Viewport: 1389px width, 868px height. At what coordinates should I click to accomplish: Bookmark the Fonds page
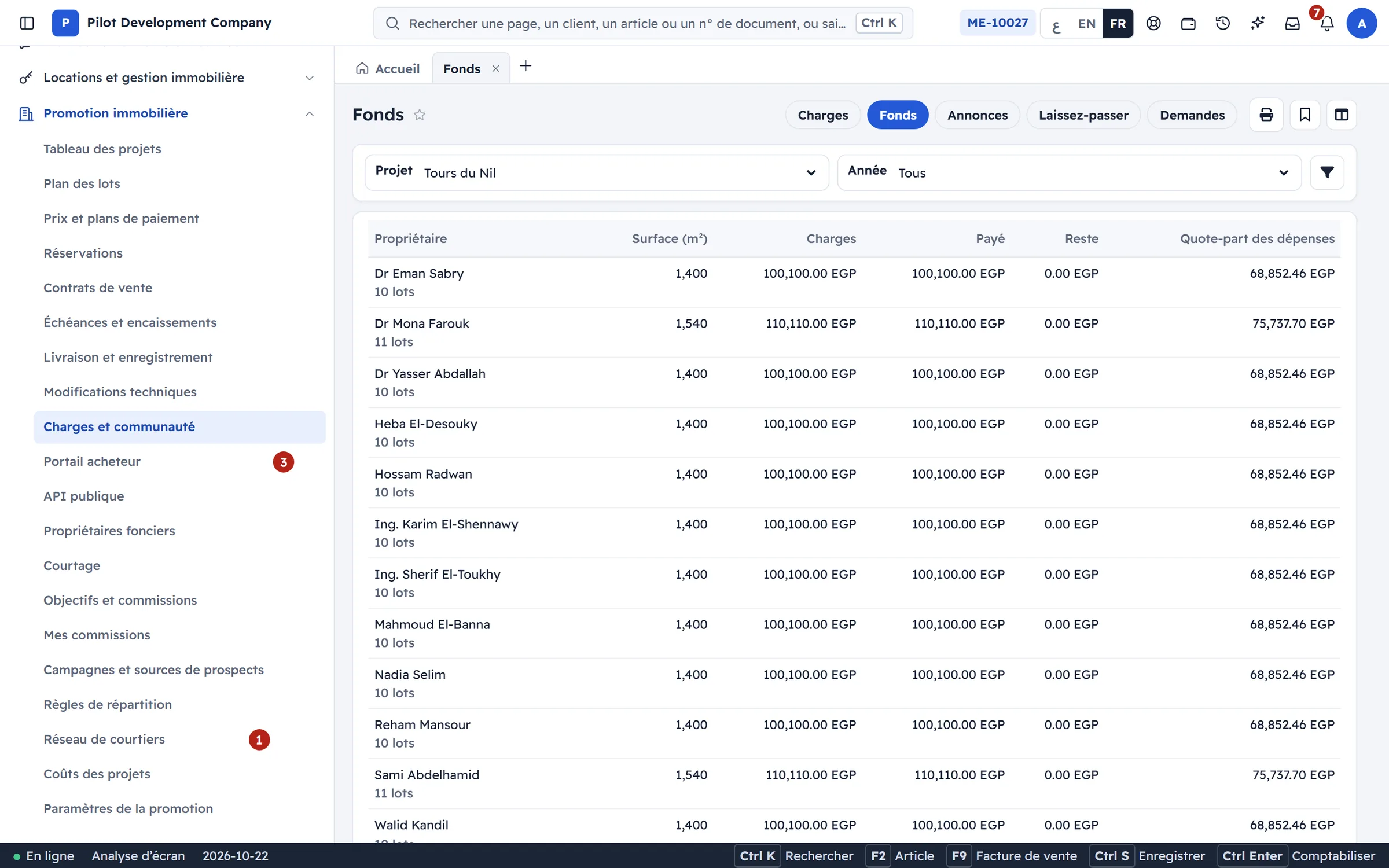1305,115
